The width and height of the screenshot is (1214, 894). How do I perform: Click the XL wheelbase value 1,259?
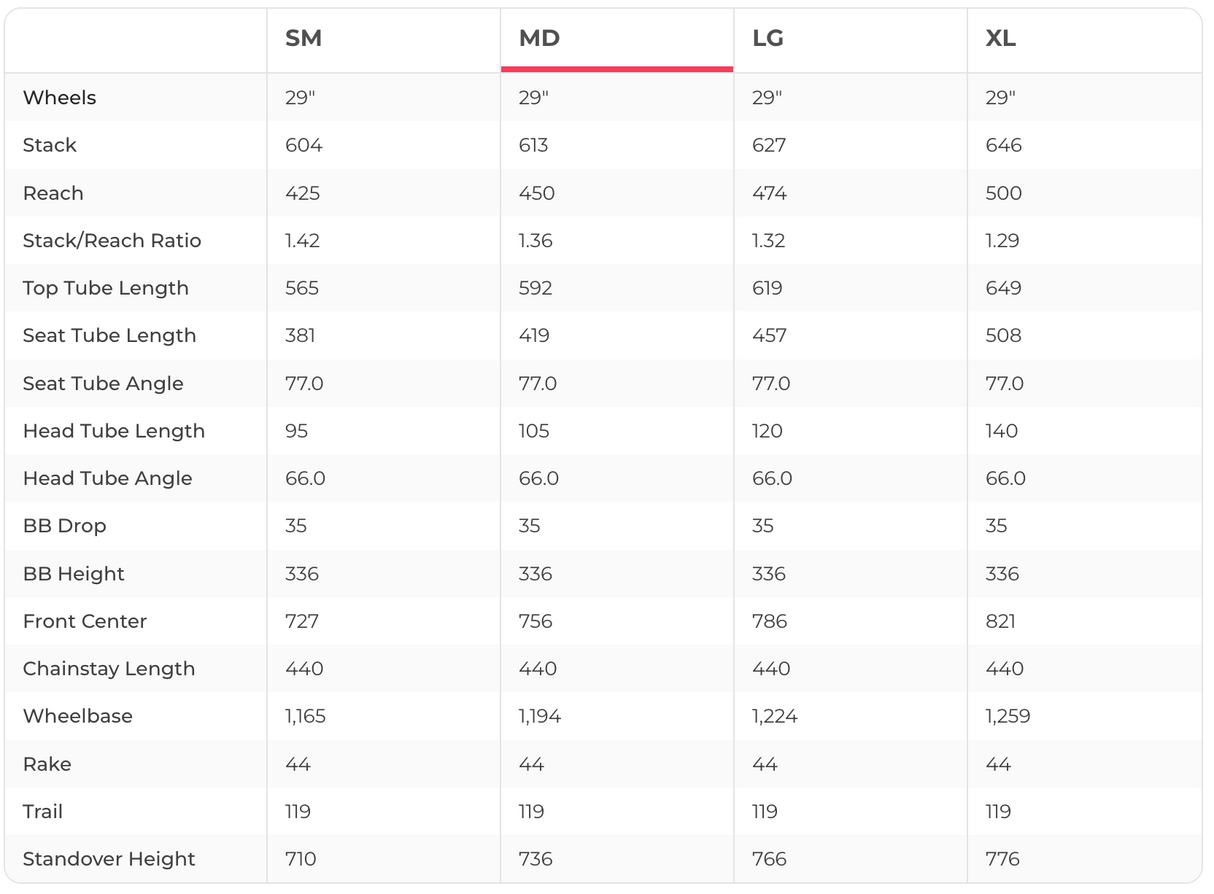[1008, 717]
